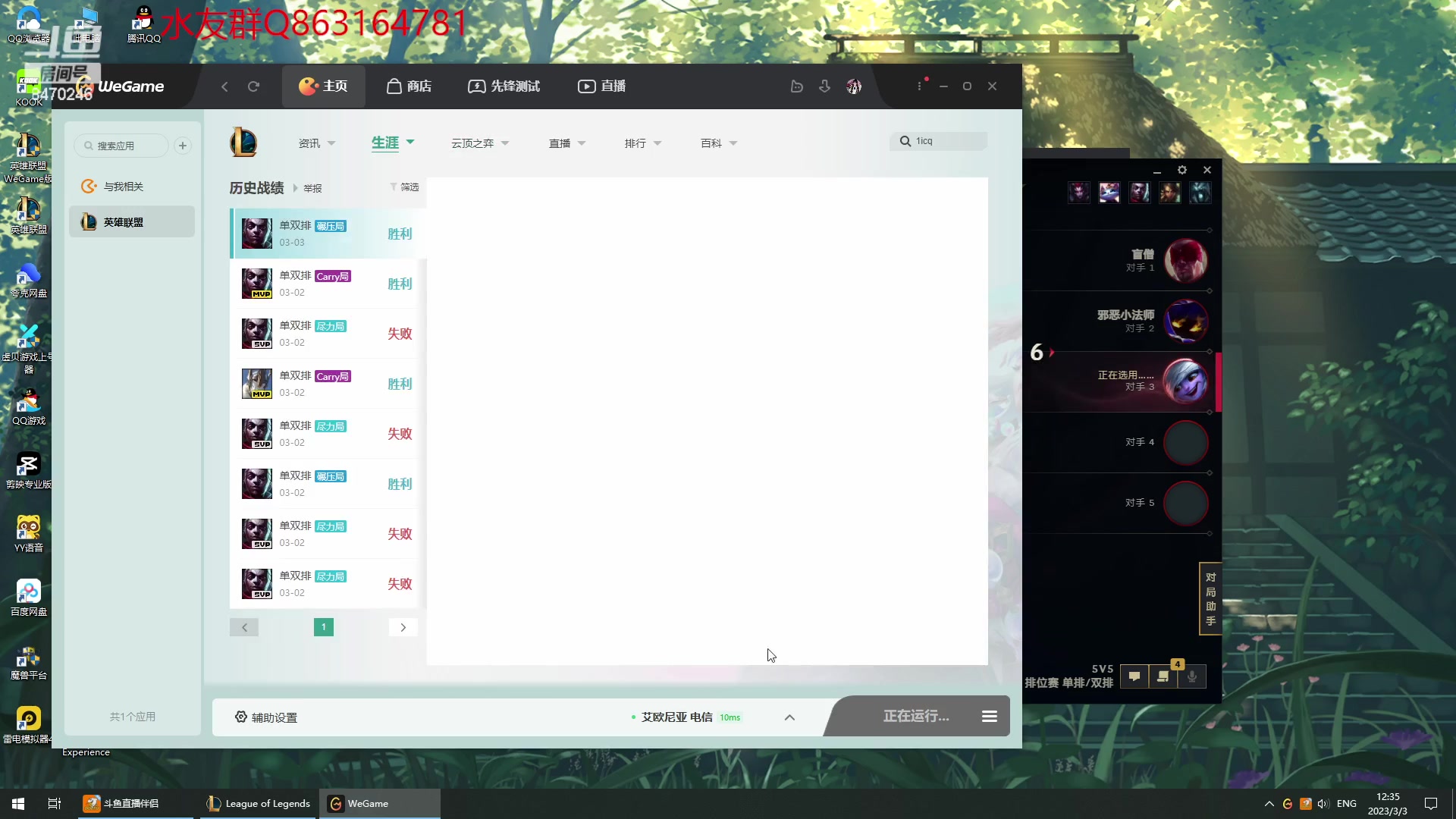
Task: Click the chat bubble icon with badge 4
Action: (x=1163, y=676)
